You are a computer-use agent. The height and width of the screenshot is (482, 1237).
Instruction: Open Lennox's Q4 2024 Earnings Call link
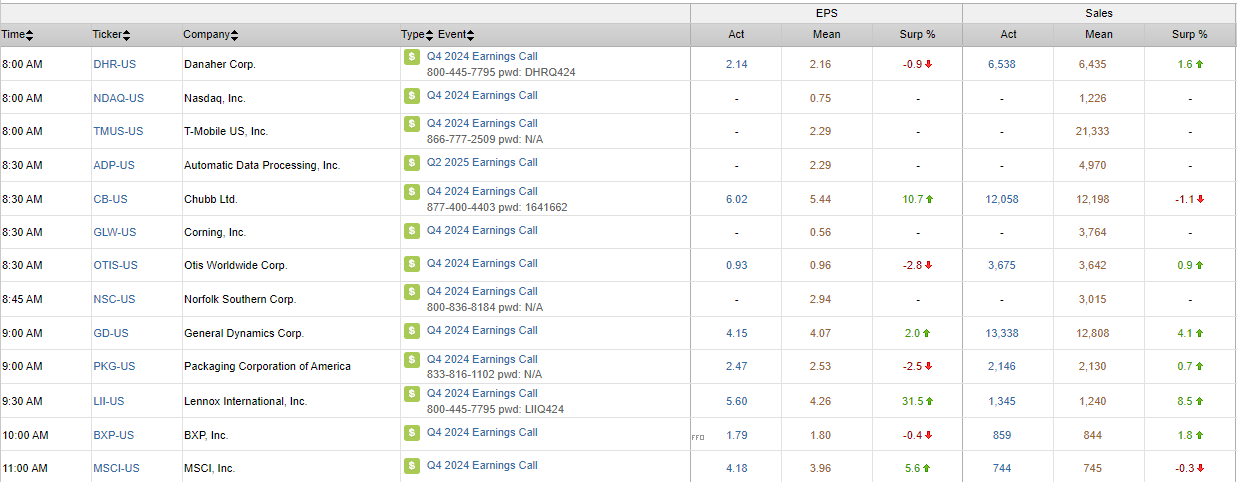[x=482, y=394]
